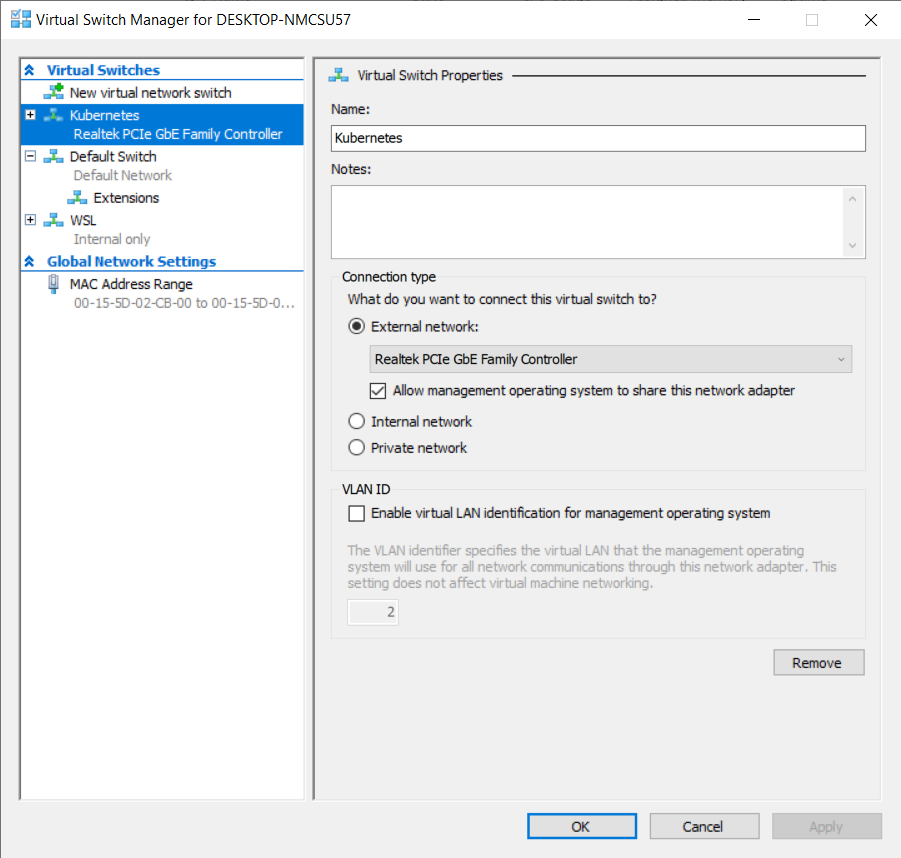Image resolution: width=901 pixels, height=858 pixels.
Task: Click the Extensions icon under Default Switch
Action: click(77, 198)
